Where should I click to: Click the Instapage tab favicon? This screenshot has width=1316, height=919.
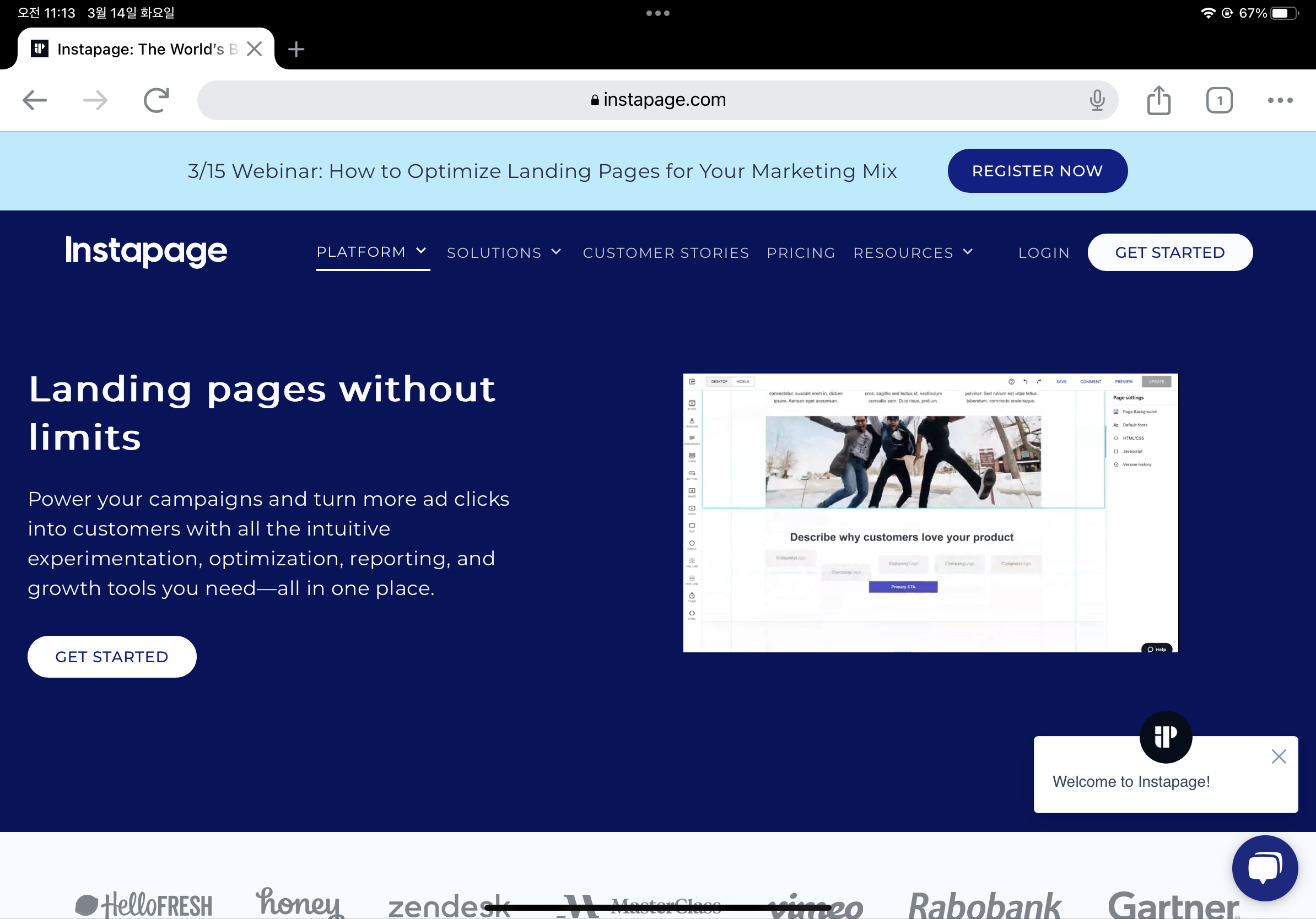[40, 48]
